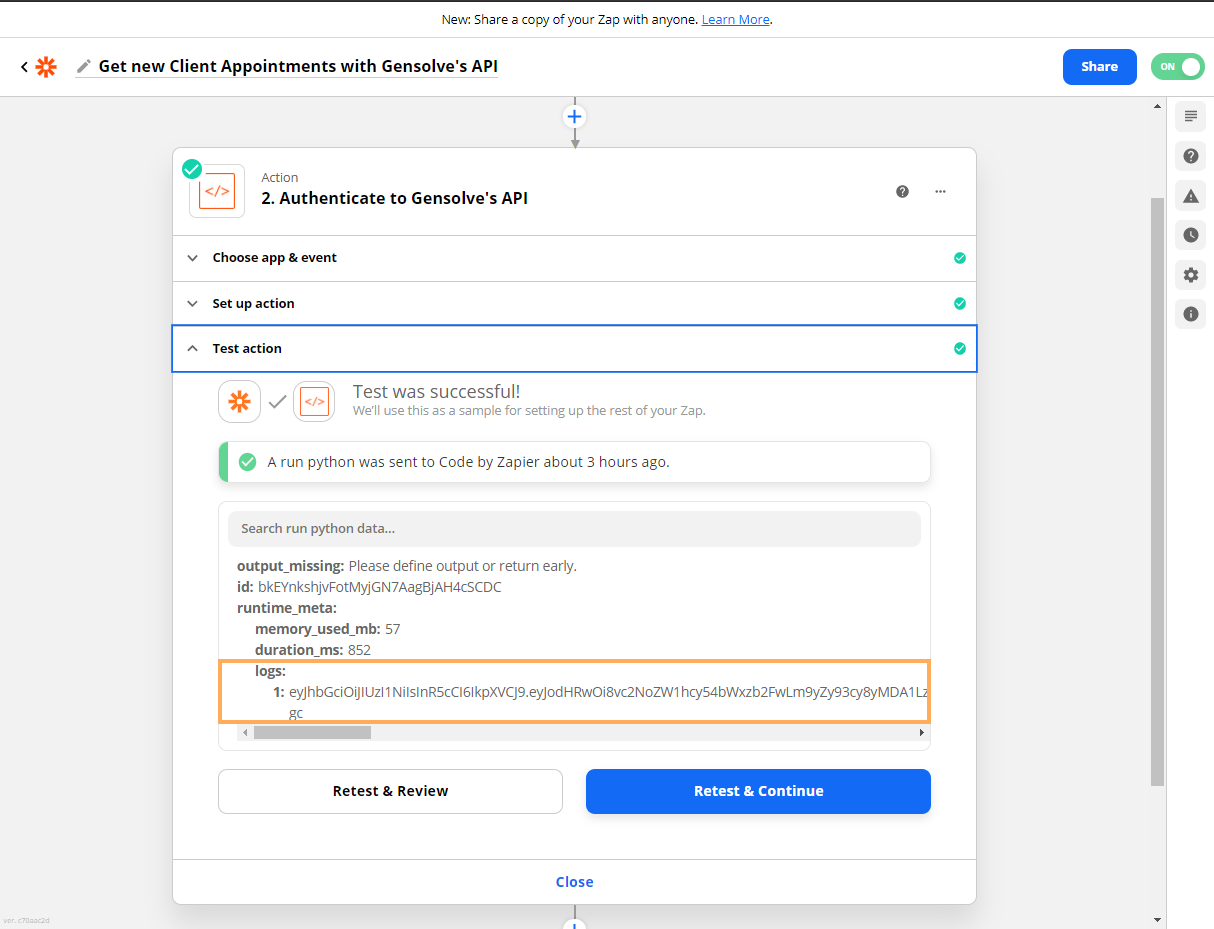Open sidebar warning alerts icon
This screenshot has width=1214, height=929.
pos(1190,196)
